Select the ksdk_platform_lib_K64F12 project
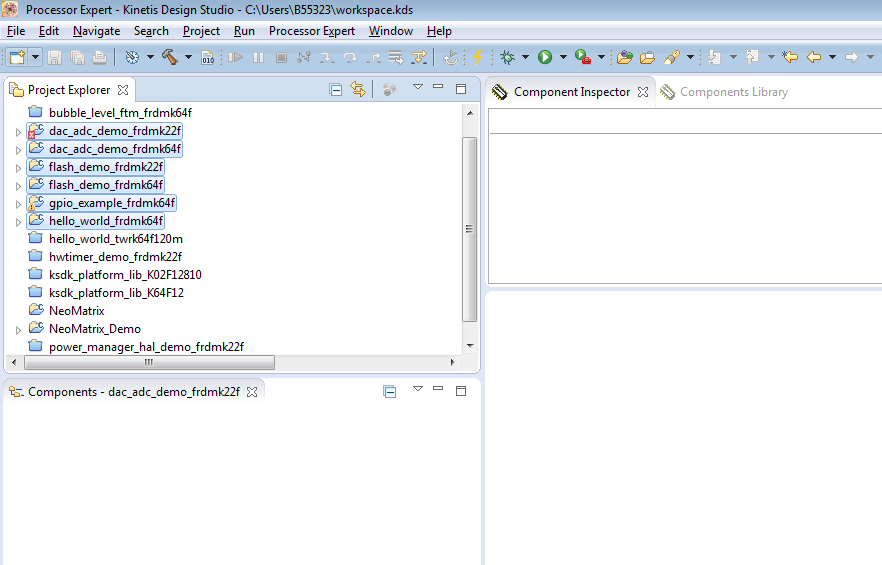The height and width of the screenshot is (565, 882). (x=116, y=293)
